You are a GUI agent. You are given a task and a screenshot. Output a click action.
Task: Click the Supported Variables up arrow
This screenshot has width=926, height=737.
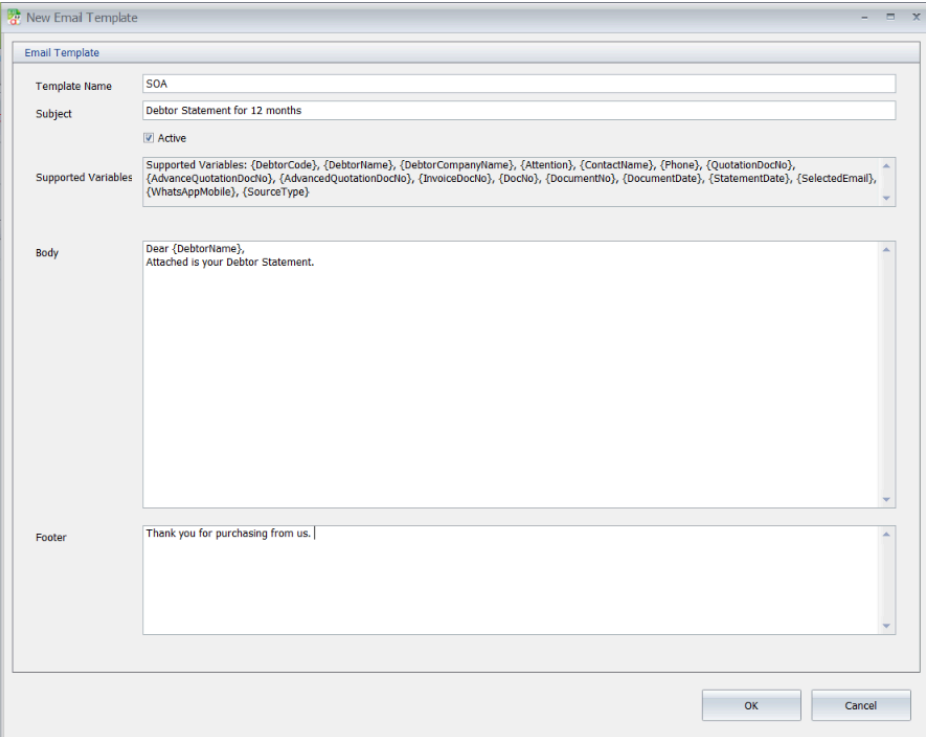click(886, 166)
